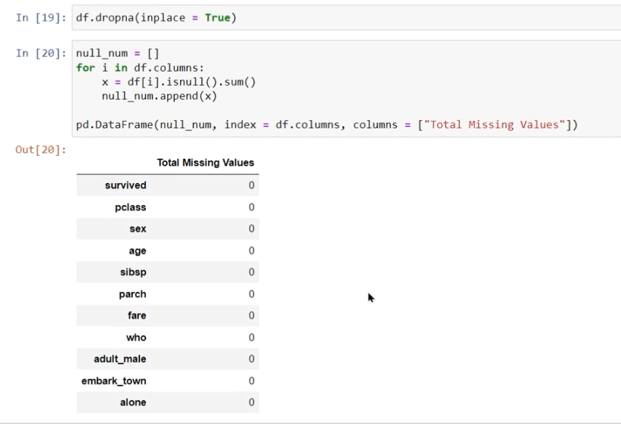Click the Total Missing Values column header
Viewport: 621px width, 424px height.
coord(205,162)
